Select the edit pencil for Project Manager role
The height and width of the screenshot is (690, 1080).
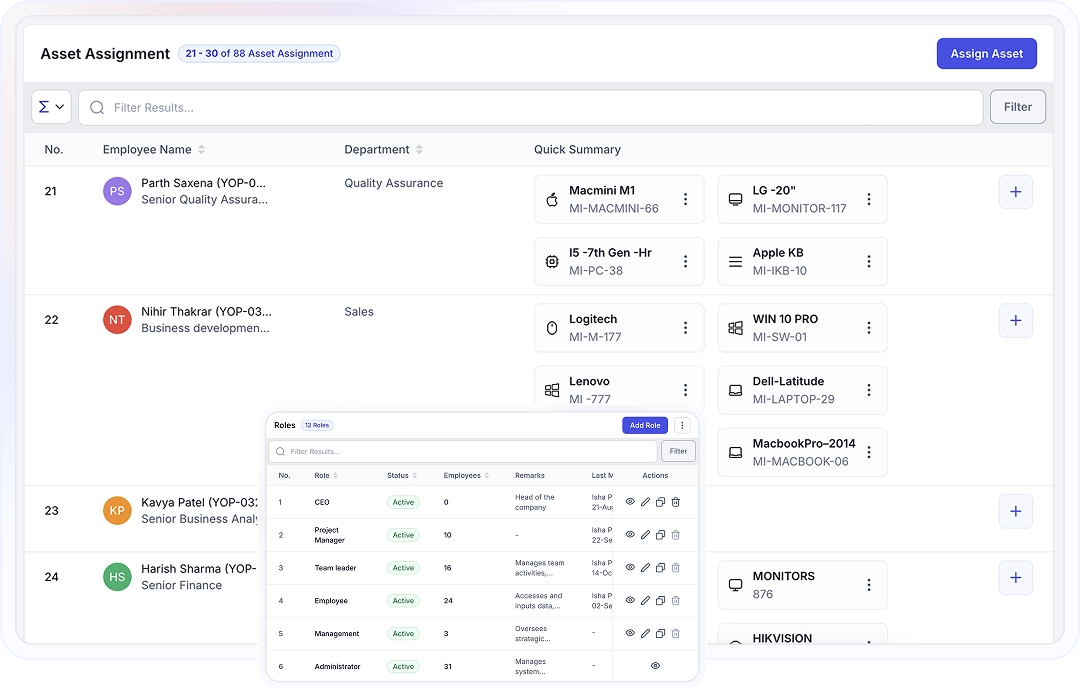pos(645,535)
